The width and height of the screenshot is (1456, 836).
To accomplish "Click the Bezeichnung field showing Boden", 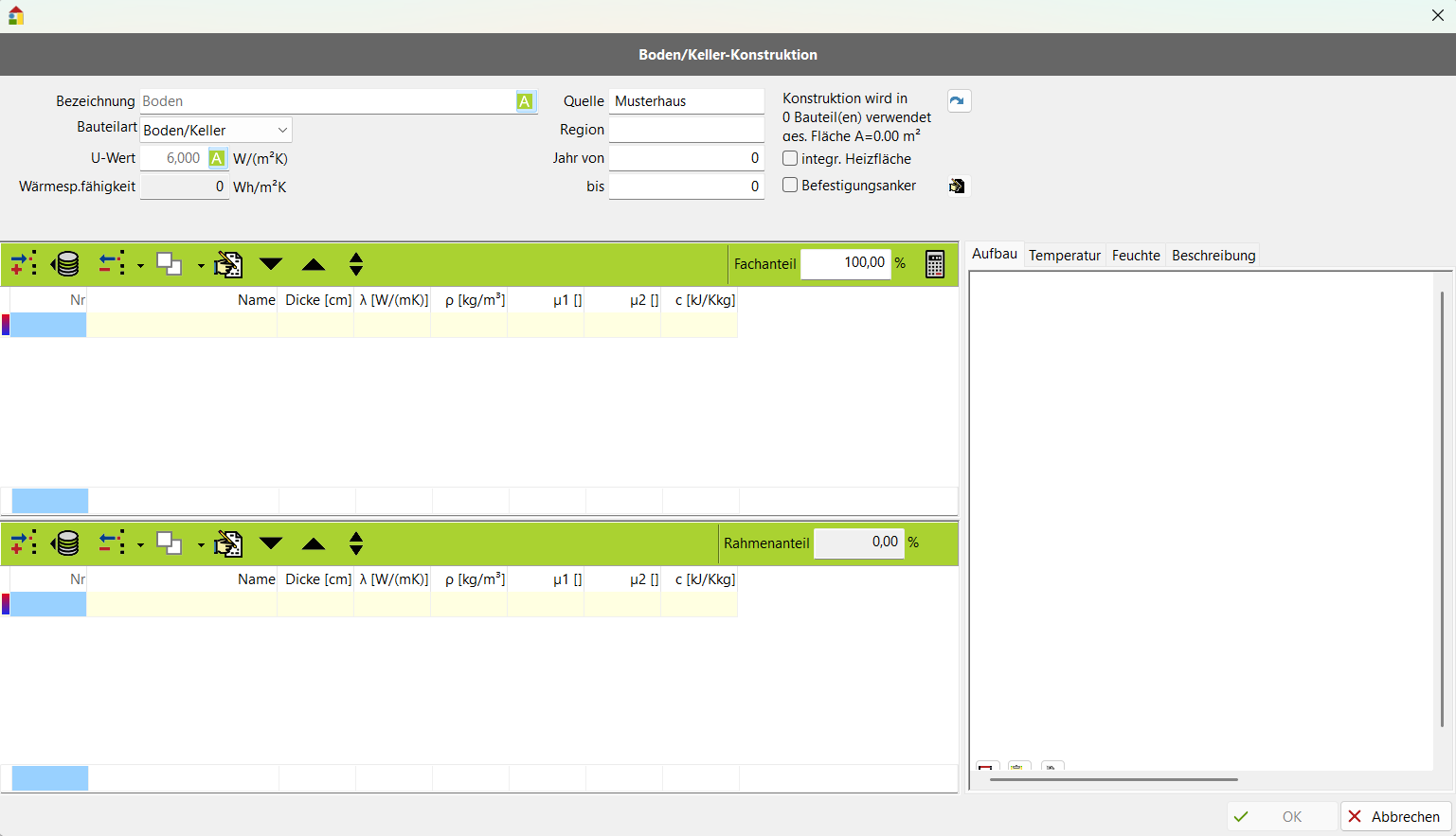I will 328,101.
